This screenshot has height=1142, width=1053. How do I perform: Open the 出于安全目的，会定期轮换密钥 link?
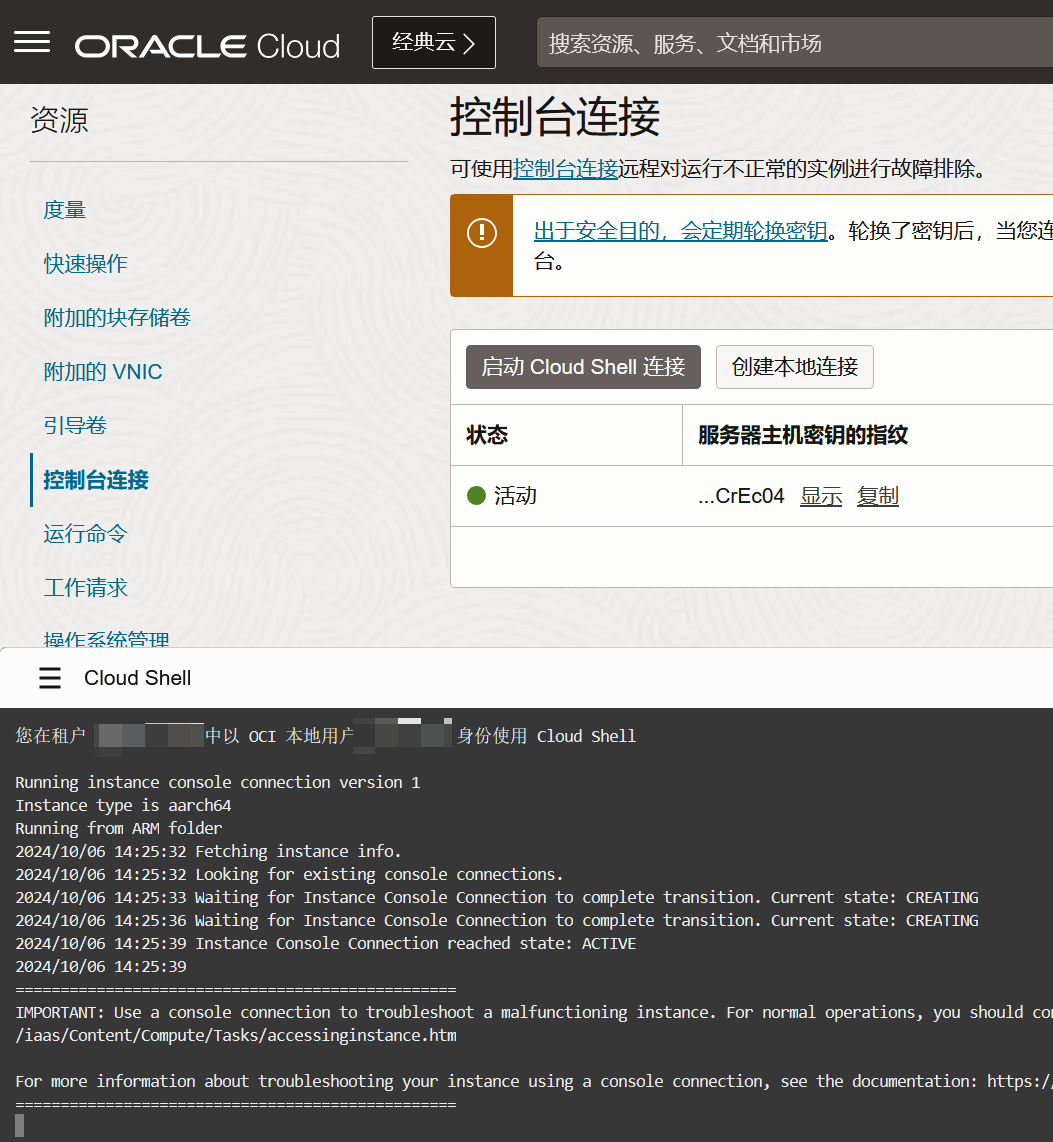click(681, 231)
